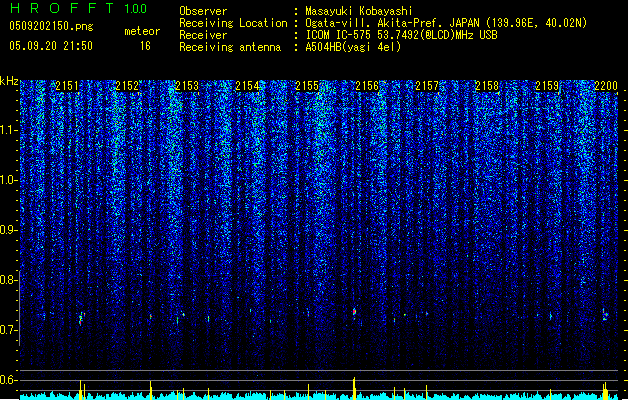Image resolution: width=629 pixels, height=400 pixels.
Task: Click the A504HB(yagi 4el) antenna text
Action: 353,47
